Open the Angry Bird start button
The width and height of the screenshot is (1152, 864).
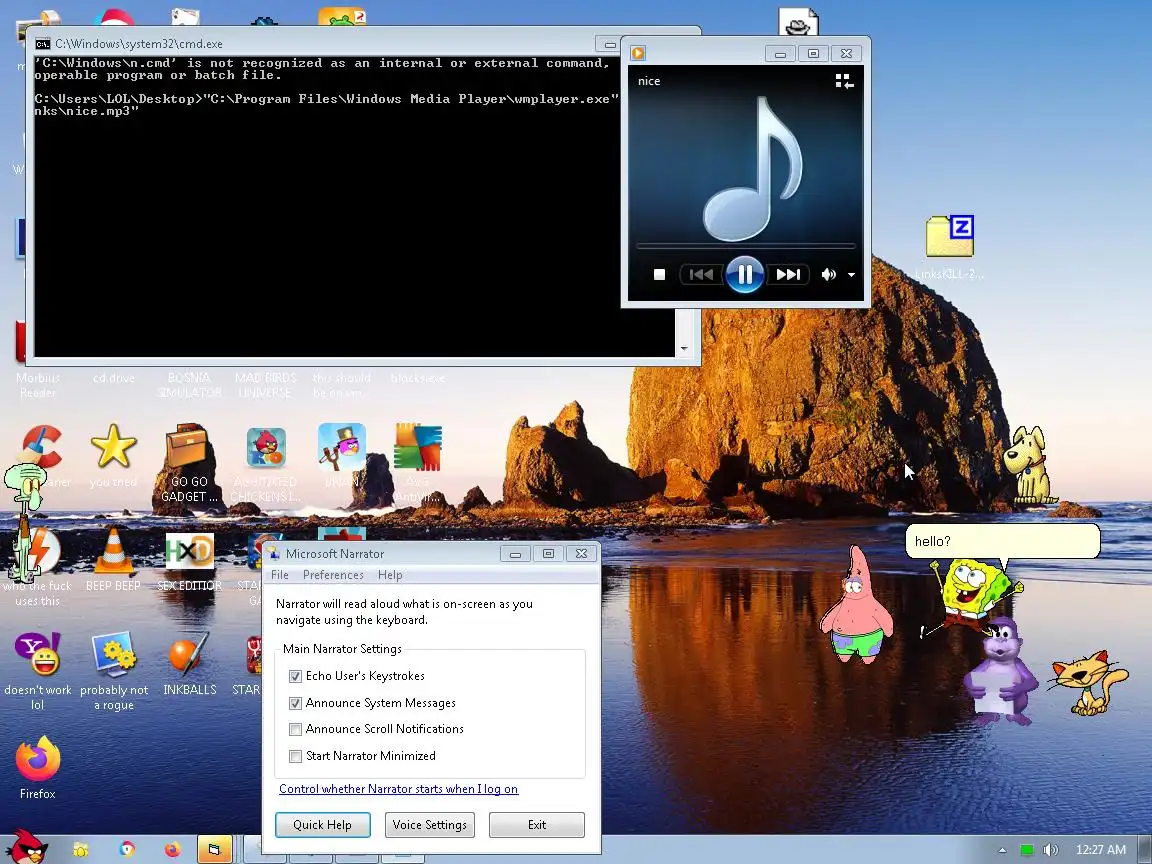25,847
